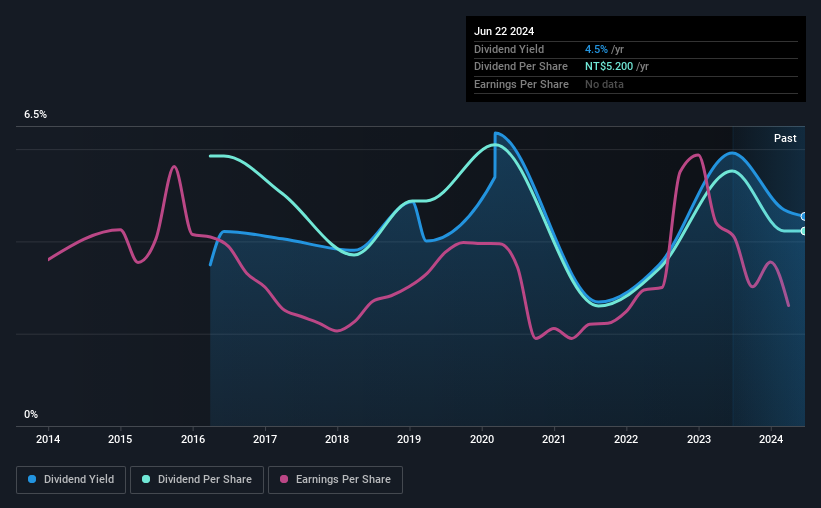821x508 pixels.
Task: Click the Past region label
Action: [x=785, y=138]
